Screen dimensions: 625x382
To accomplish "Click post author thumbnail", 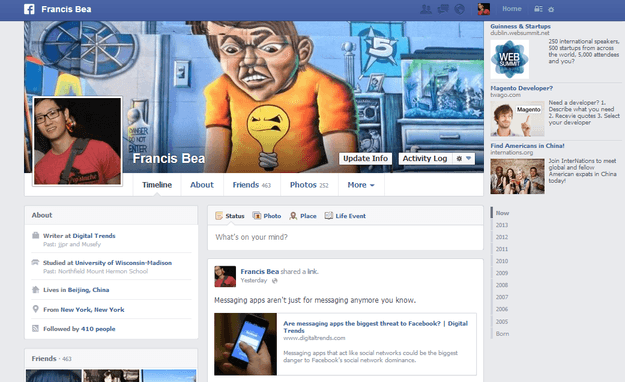I will tap(225, 276).
